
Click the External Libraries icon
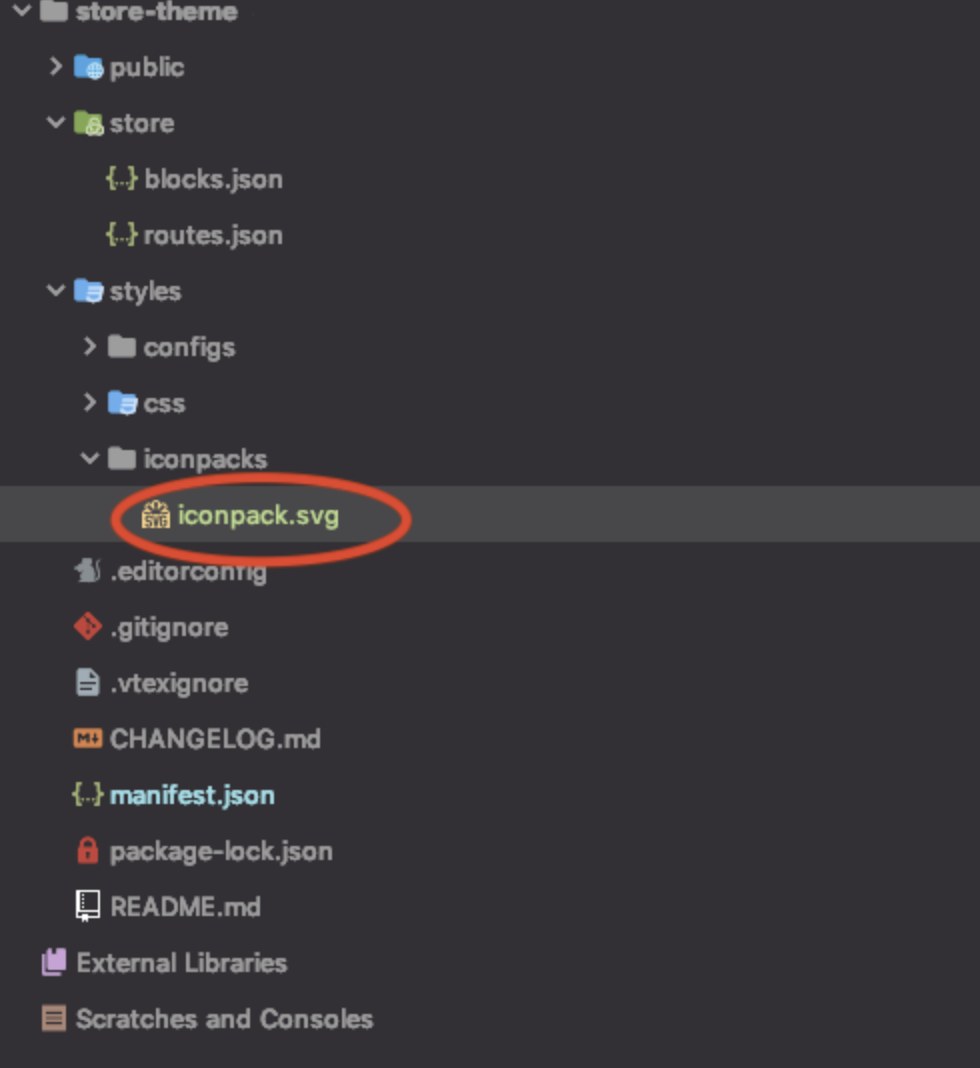54,962
